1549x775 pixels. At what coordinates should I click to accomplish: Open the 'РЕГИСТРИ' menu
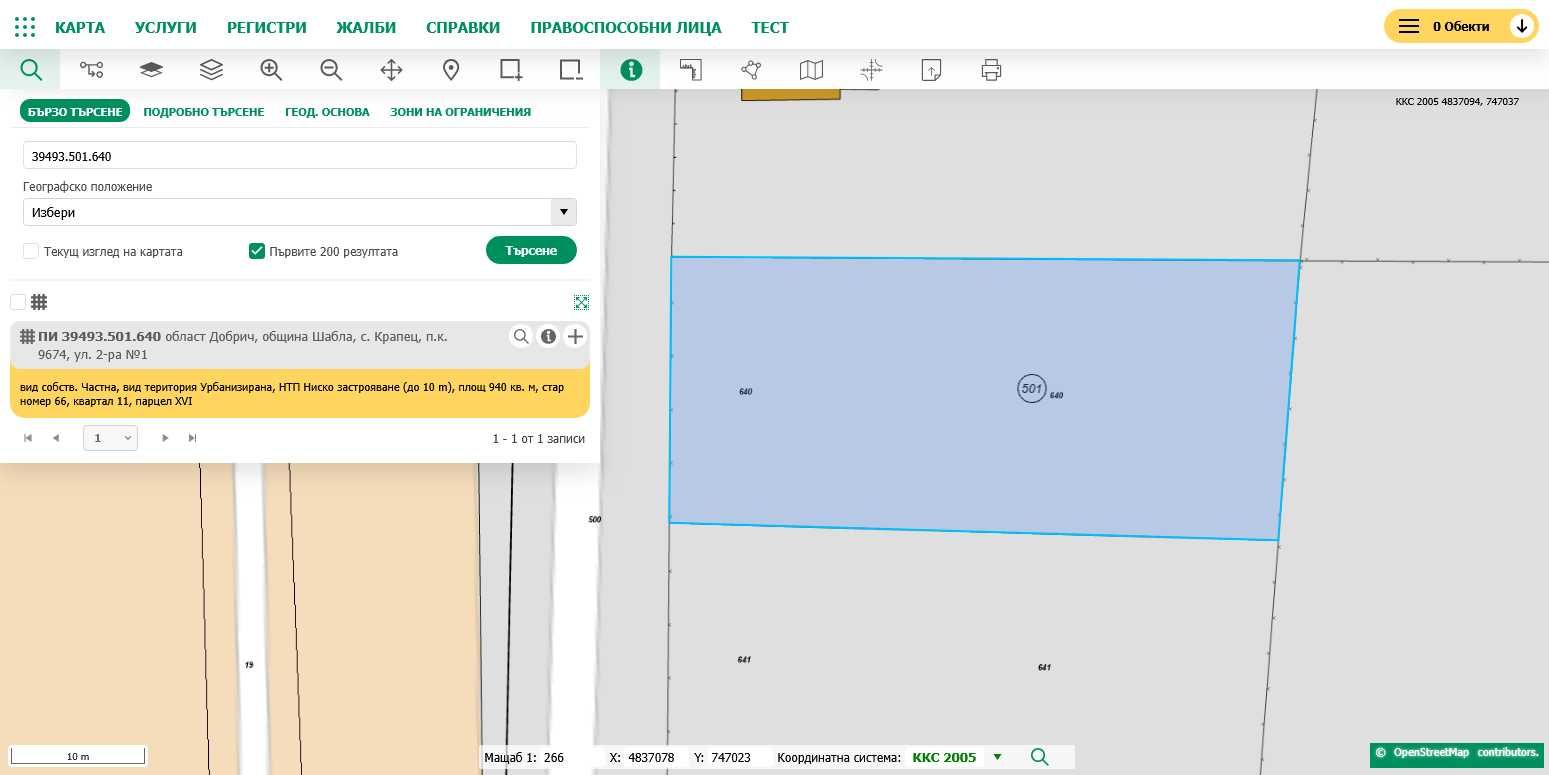(x=266, y=27)
